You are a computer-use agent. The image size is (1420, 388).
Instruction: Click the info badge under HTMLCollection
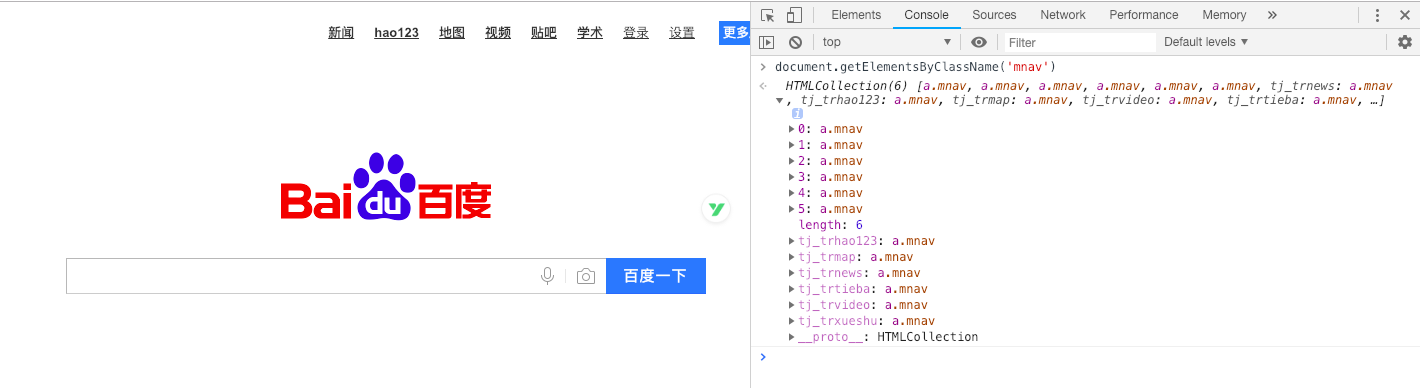pos(797,114)
